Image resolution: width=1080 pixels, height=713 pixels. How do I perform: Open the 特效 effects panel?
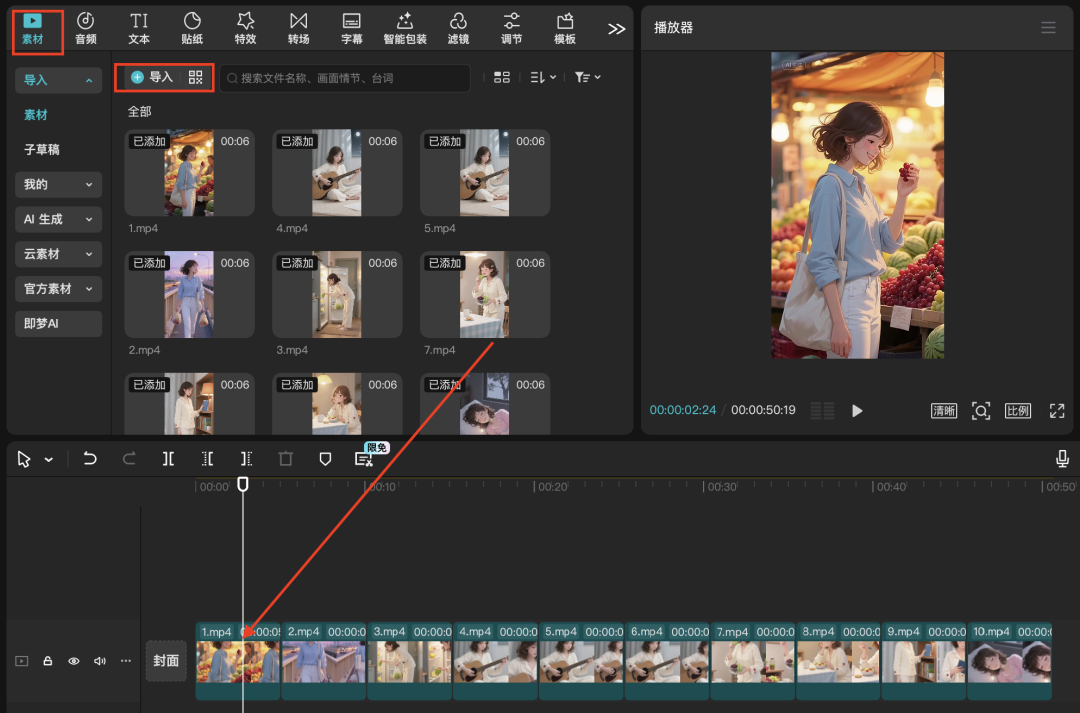(245, 27)
